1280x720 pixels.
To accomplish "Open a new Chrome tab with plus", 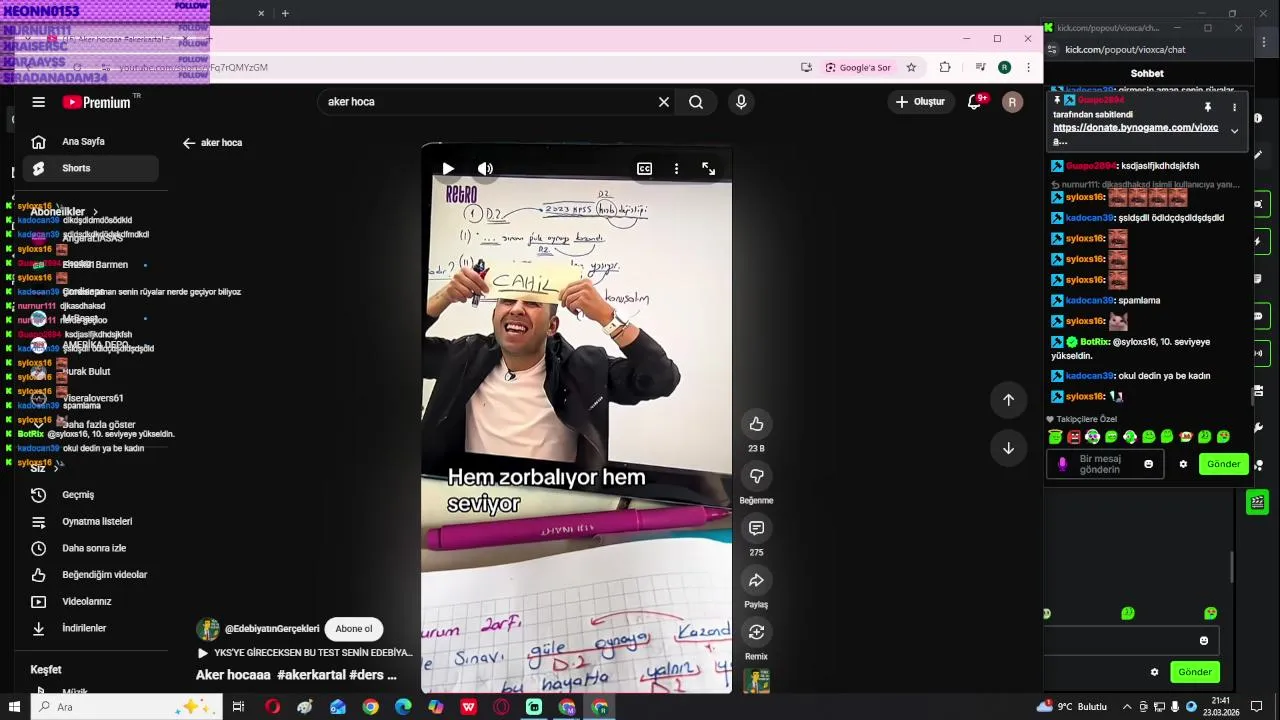I will 285,13.
